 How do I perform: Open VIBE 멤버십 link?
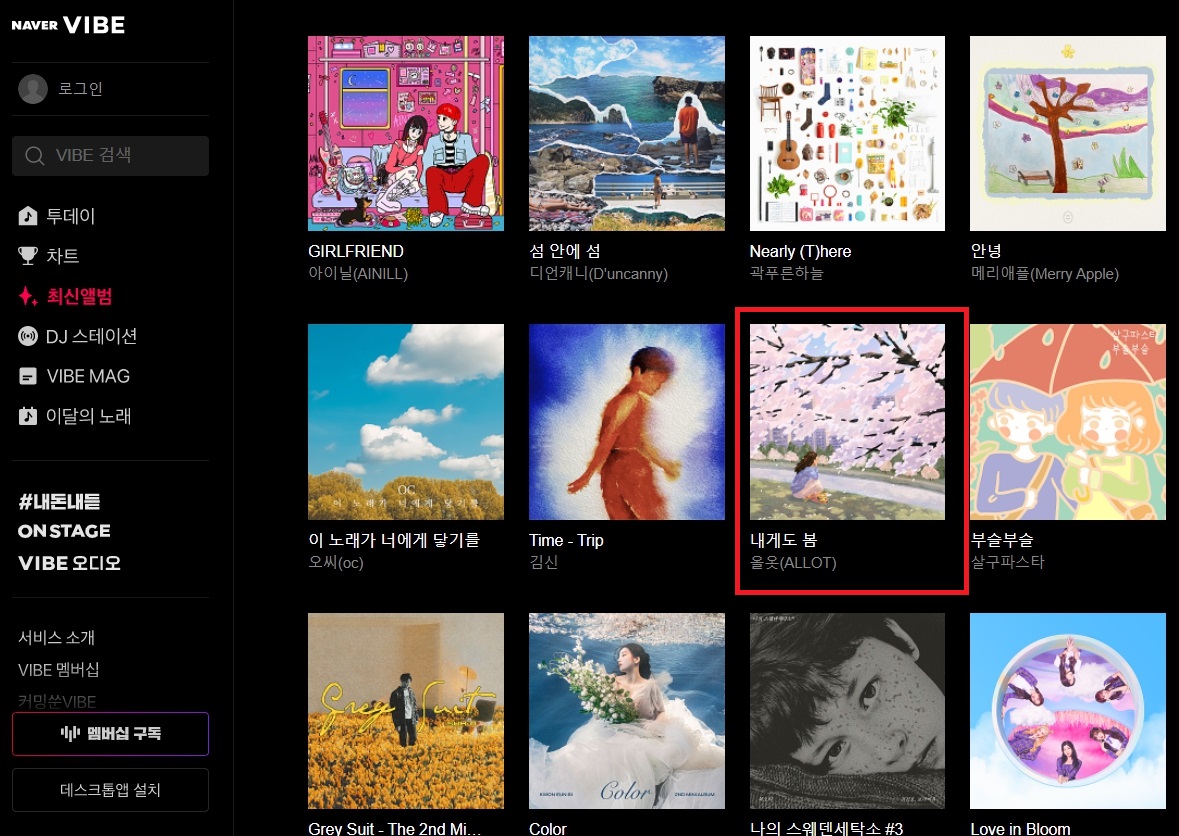[x=59, y=670]
